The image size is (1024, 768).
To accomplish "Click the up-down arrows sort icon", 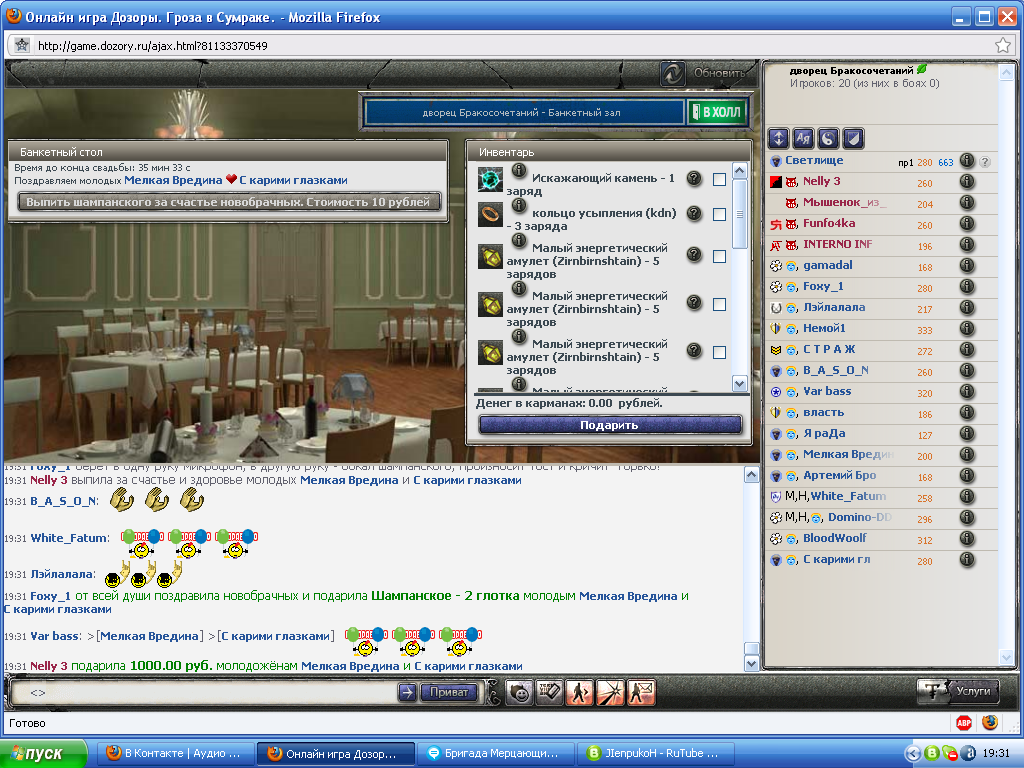I will click(778, 138).
